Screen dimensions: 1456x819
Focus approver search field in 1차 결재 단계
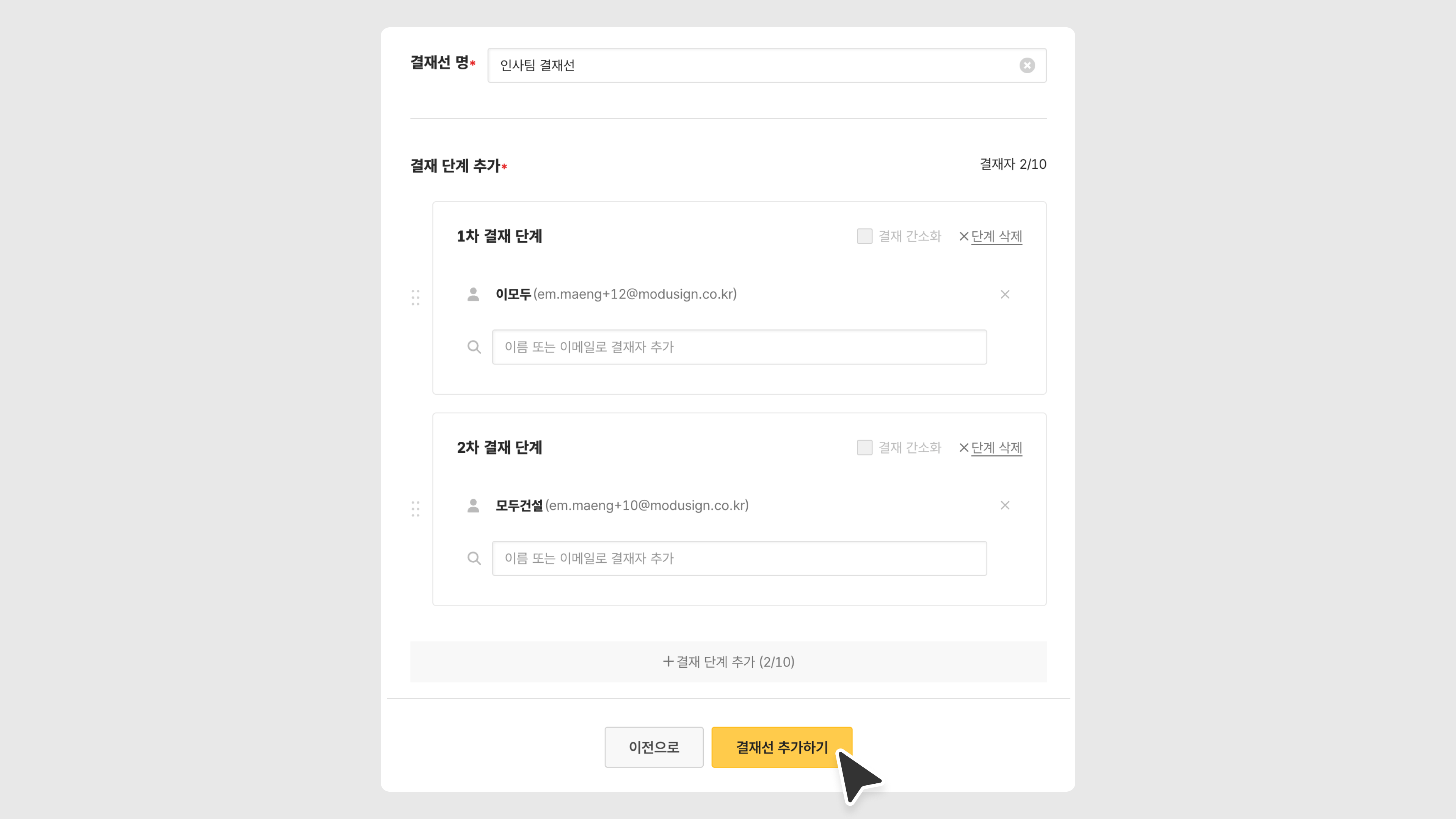[x=739, y=347]
